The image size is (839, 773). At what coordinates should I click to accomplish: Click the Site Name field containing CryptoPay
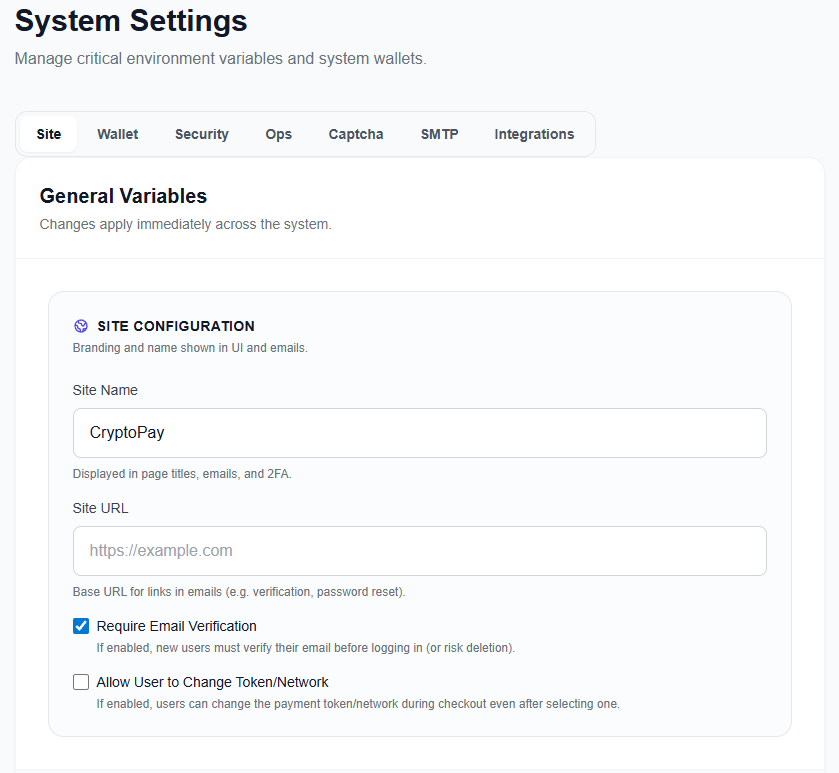[419, 433]
